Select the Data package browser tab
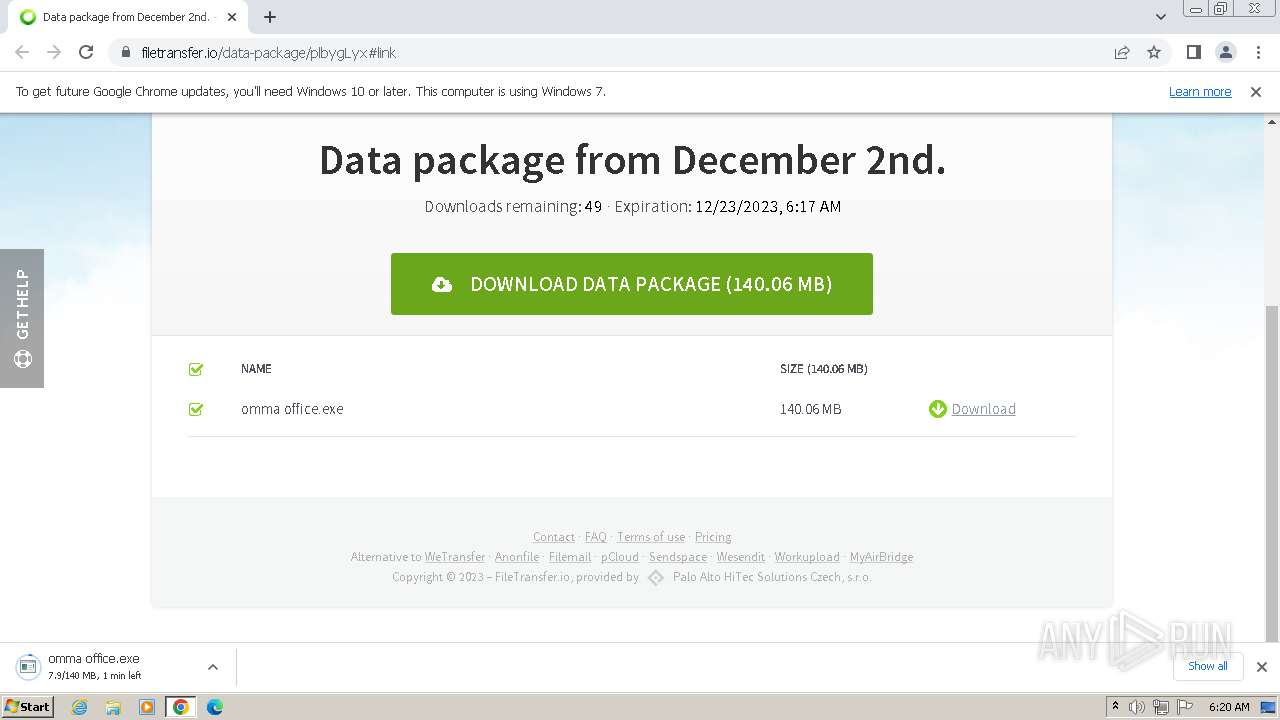This screenshot has height=720, width=1280. [125, 17]
